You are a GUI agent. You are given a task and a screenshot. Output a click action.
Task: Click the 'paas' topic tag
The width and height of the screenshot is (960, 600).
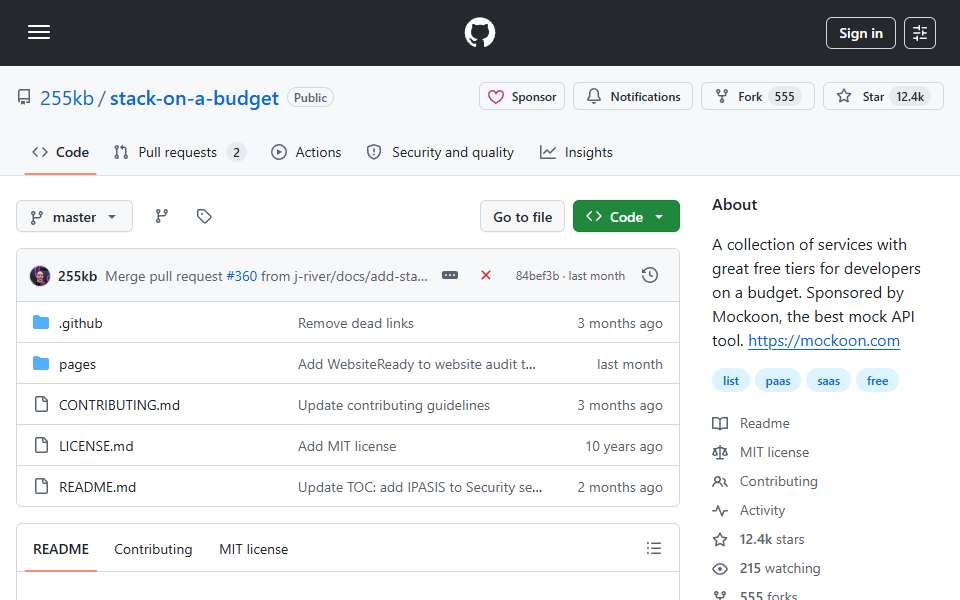(x=778, y=381)
